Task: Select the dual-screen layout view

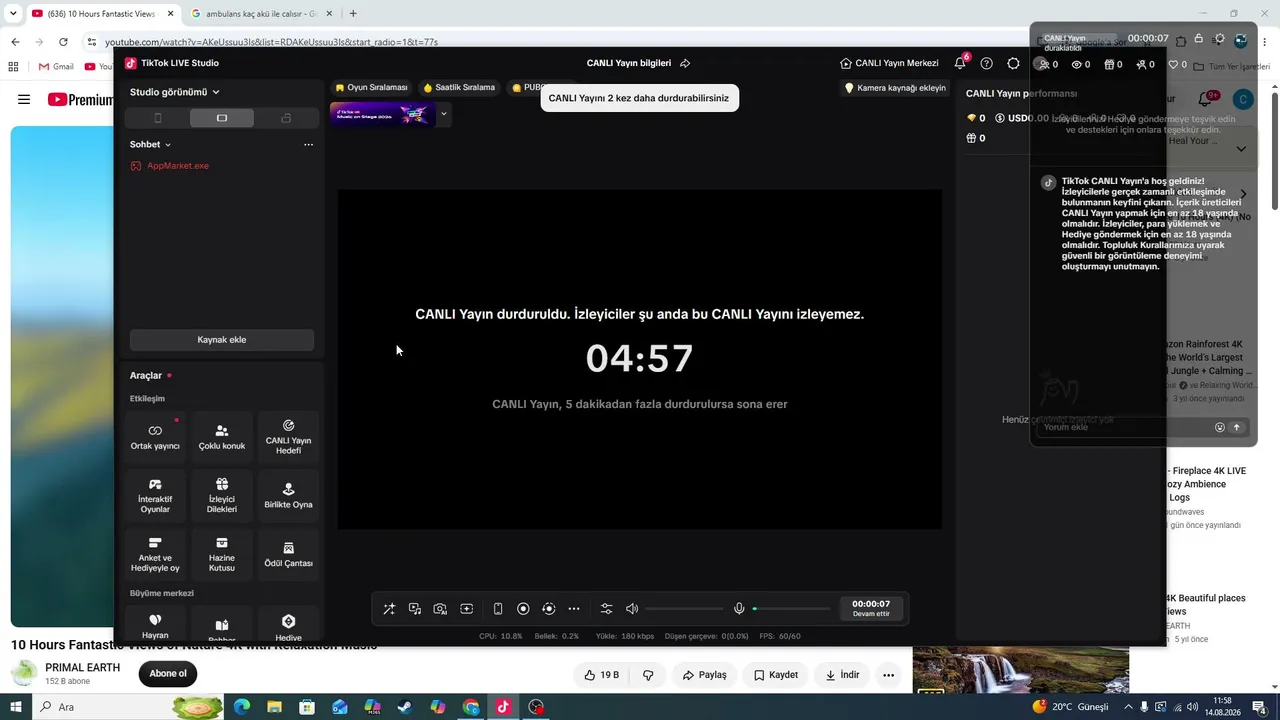Action: (286, 118)
